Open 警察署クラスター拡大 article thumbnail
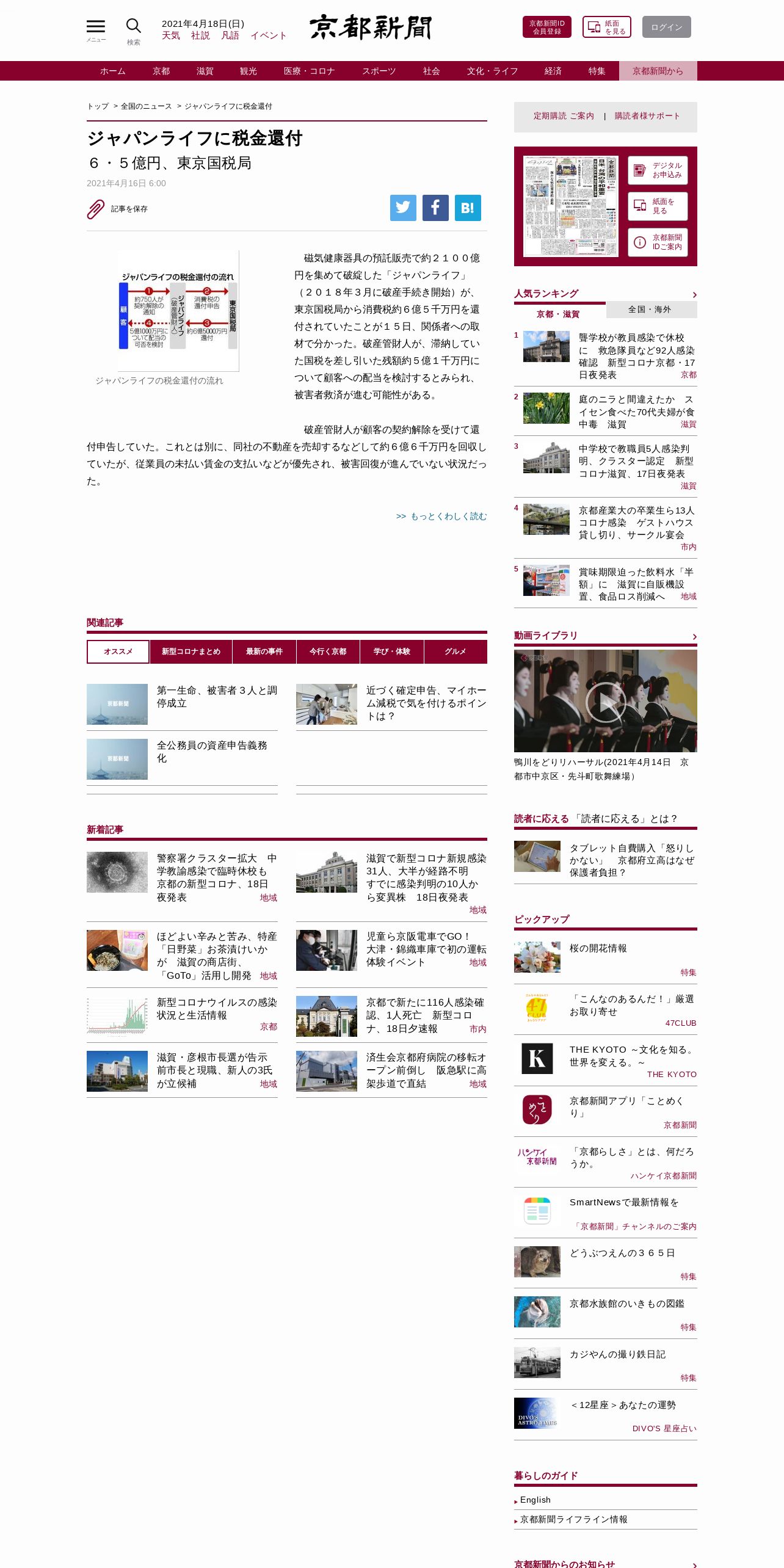 click(117, 872)
